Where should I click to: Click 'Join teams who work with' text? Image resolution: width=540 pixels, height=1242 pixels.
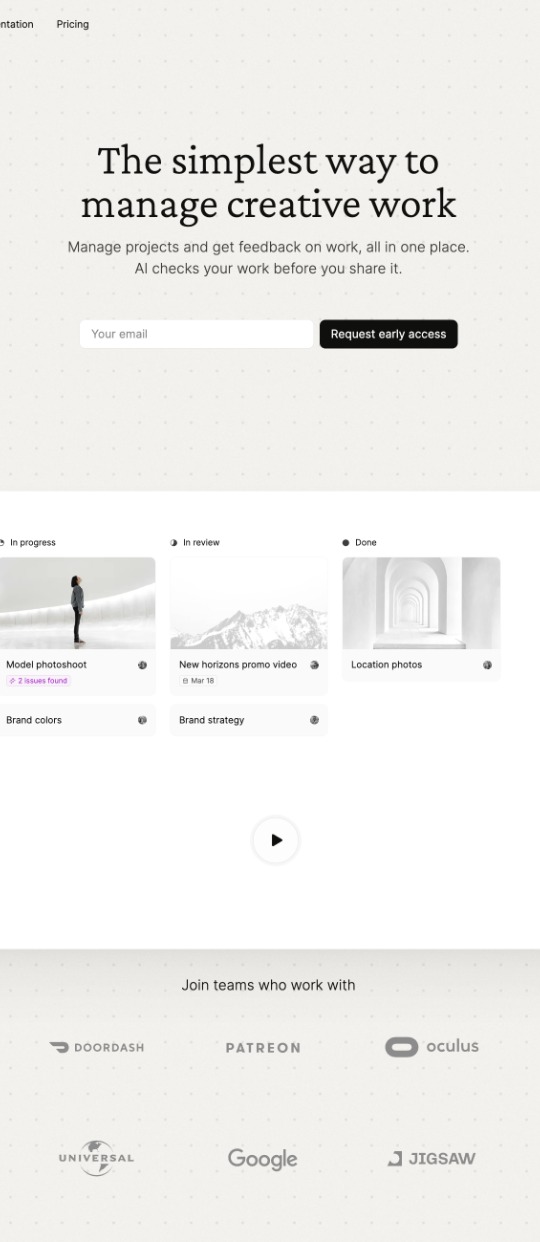tap(268, 985)
